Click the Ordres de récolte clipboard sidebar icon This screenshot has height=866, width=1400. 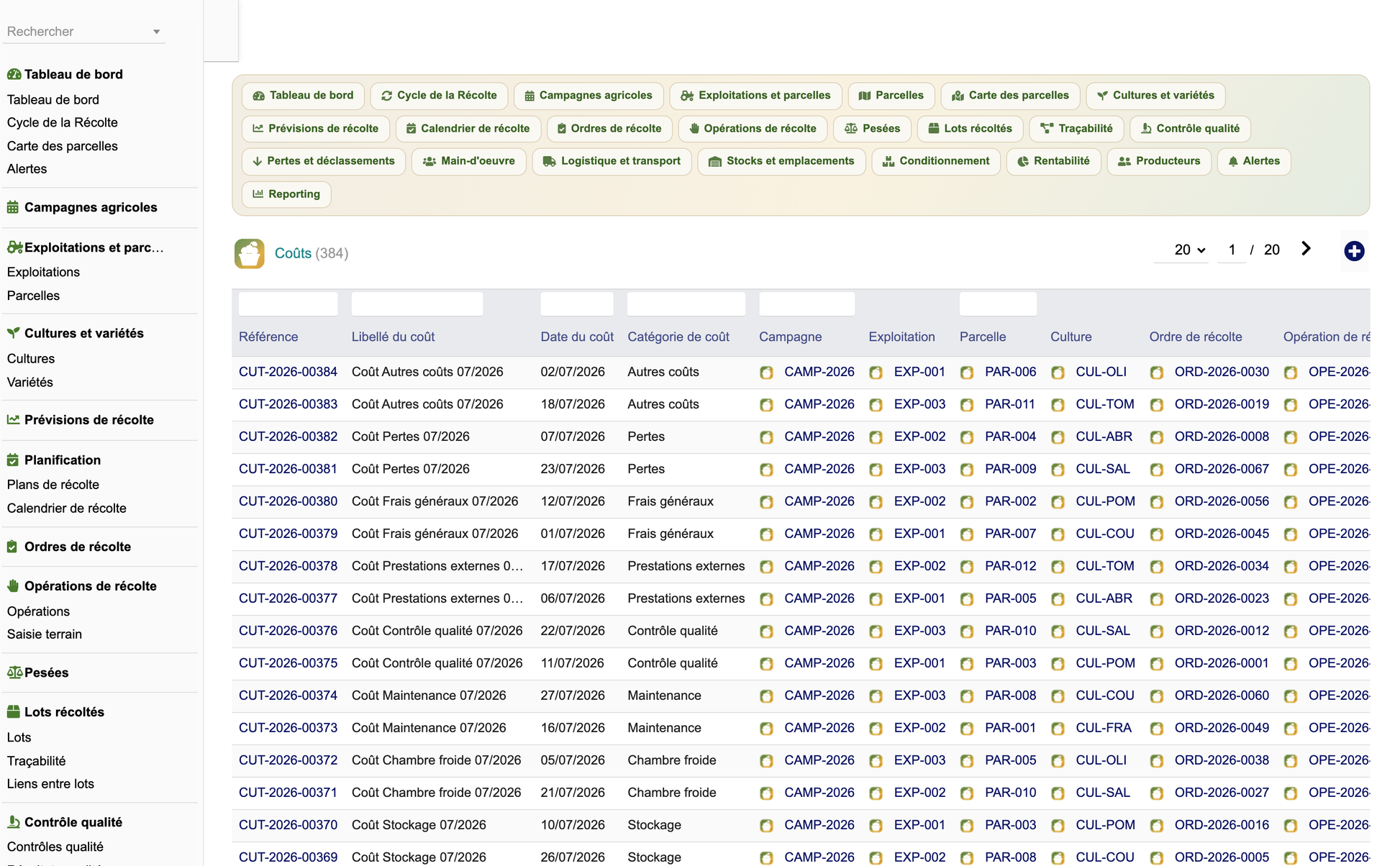pyautogui.click(x=12, y=547)
